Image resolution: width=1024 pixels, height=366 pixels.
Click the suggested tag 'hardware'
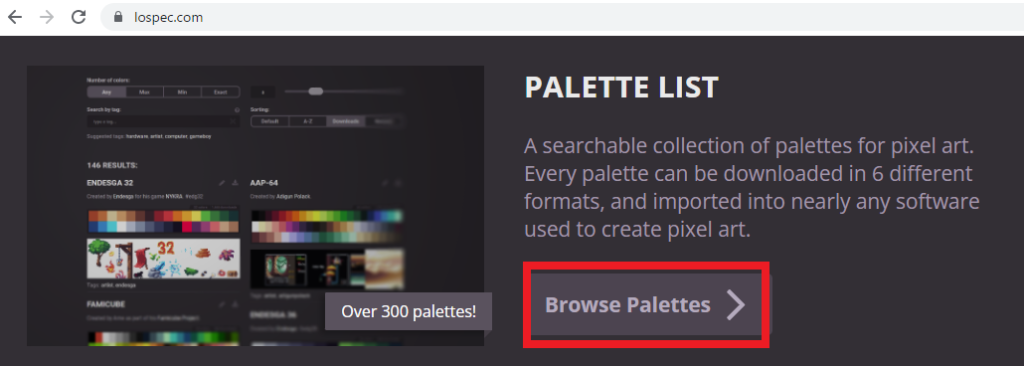(136, 137)
